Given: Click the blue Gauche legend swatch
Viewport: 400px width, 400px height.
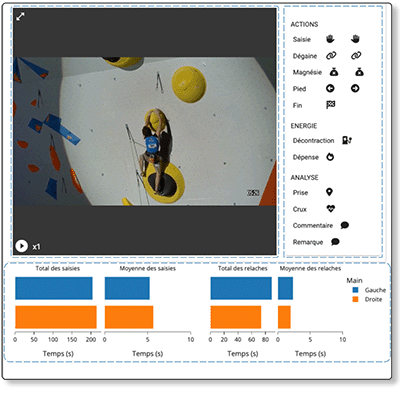Looking at the screenshot, I should [x=355, y=290].
